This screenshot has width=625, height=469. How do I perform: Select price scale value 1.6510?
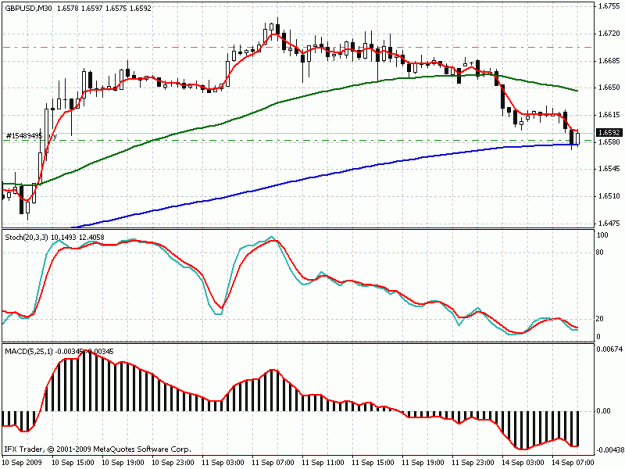coord(609,196)
